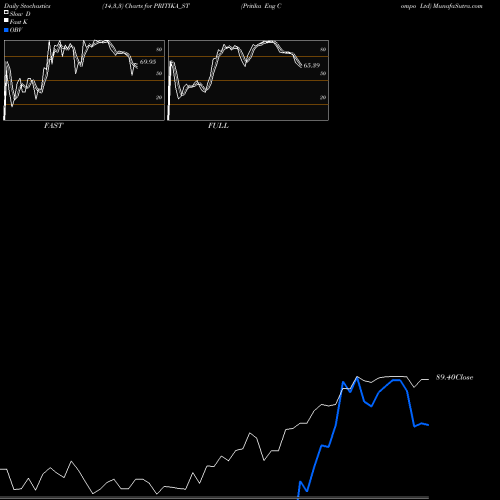
Task: Click the 65.39 value in FULL chart
Action: pos(312,66)
